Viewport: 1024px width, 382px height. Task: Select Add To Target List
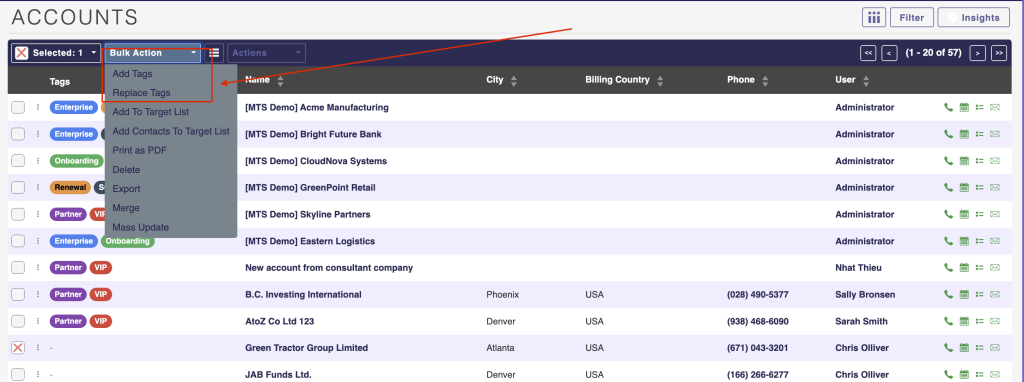[x=150, y=112]
